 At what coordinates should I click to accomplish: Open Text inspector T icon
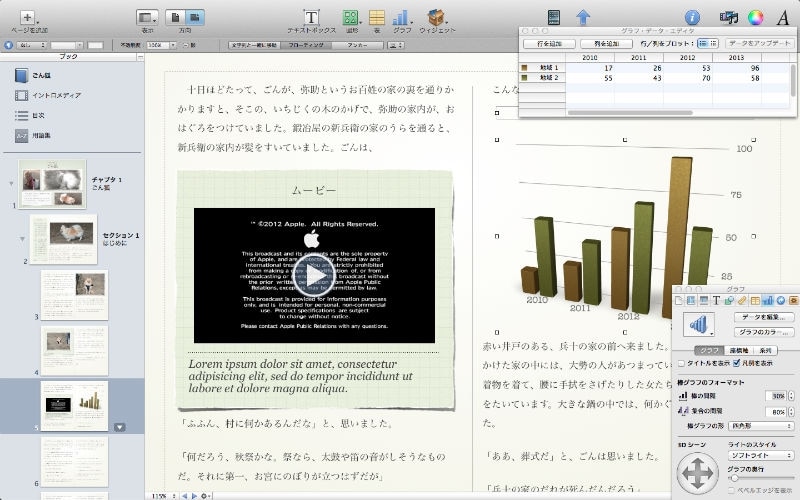(x=716, y=301)
